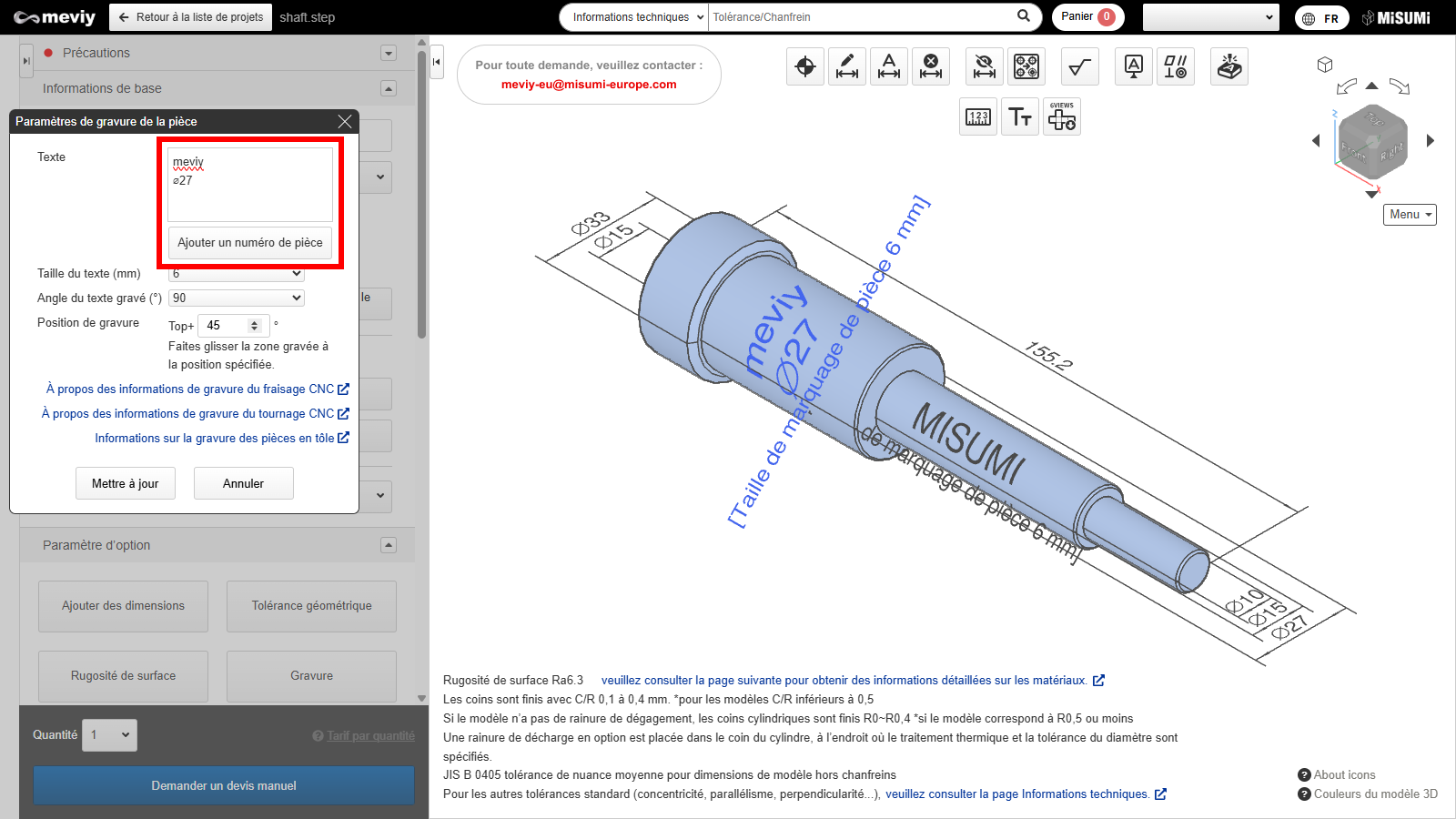Open the Taille du texte dropdown
Viewport: 1456px width, 819px height.
point(237,274)
